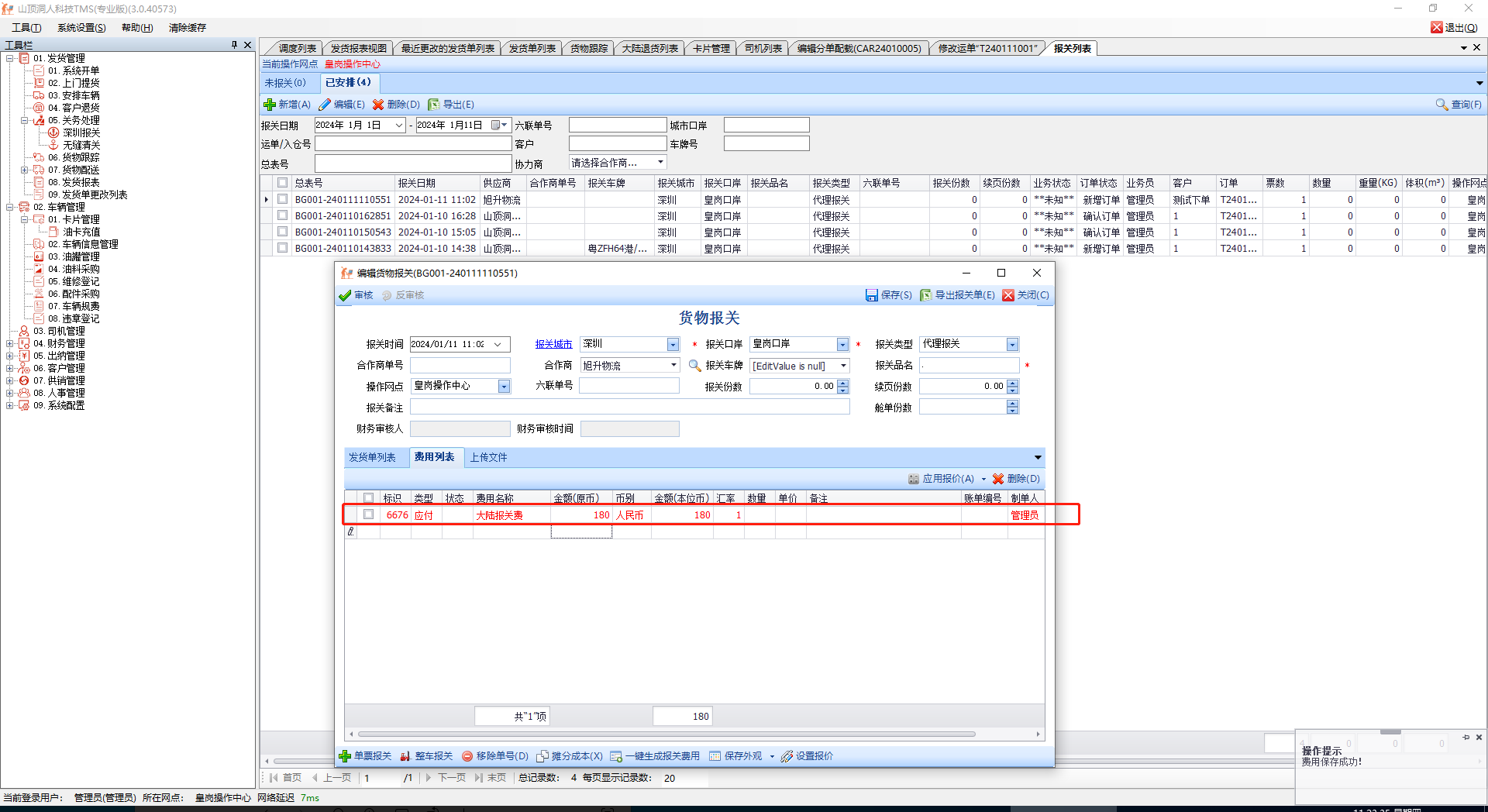The width and height of the screenshot is (1488, 812).
Task: Expand the 04. 财务管理 tree node
Action: click(10, 343)
